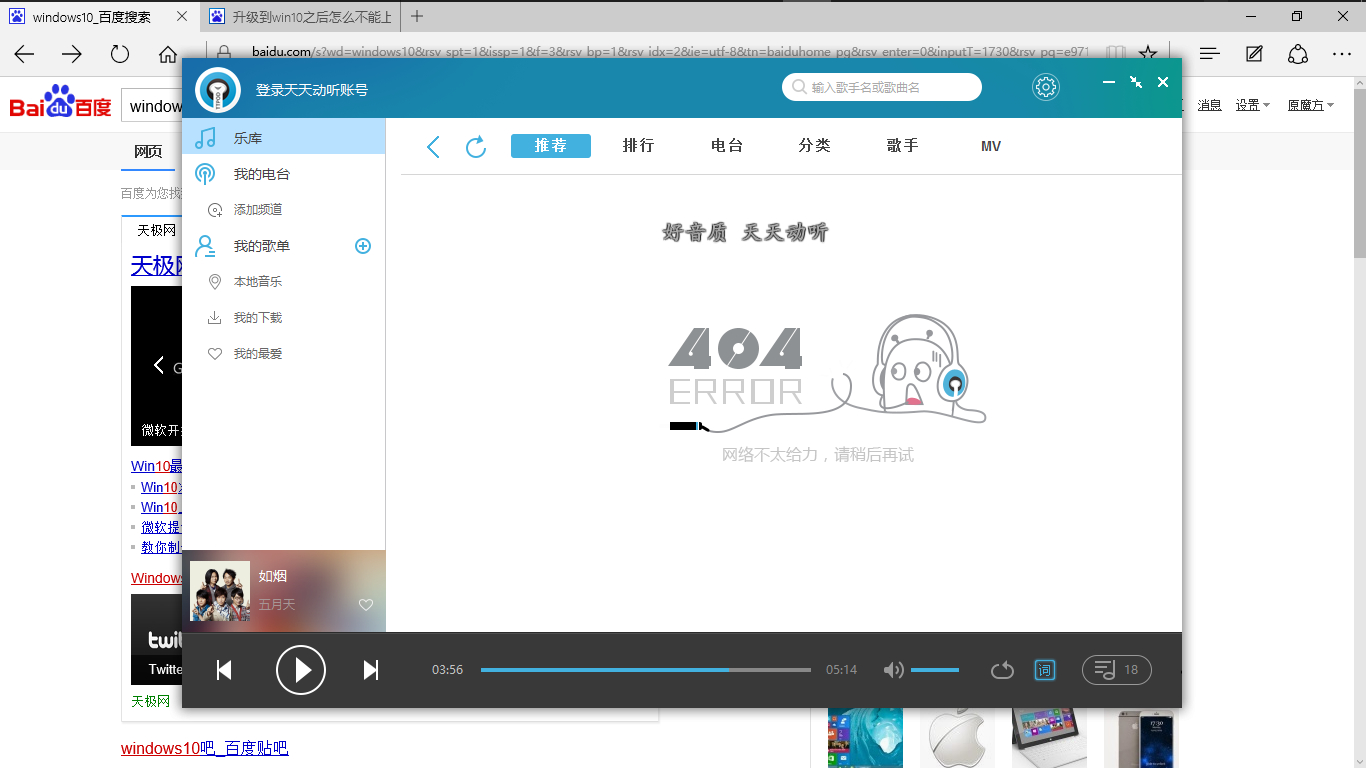Switch to the 歌手 tab
The image size is (1366, 768).
coord(903,146)
